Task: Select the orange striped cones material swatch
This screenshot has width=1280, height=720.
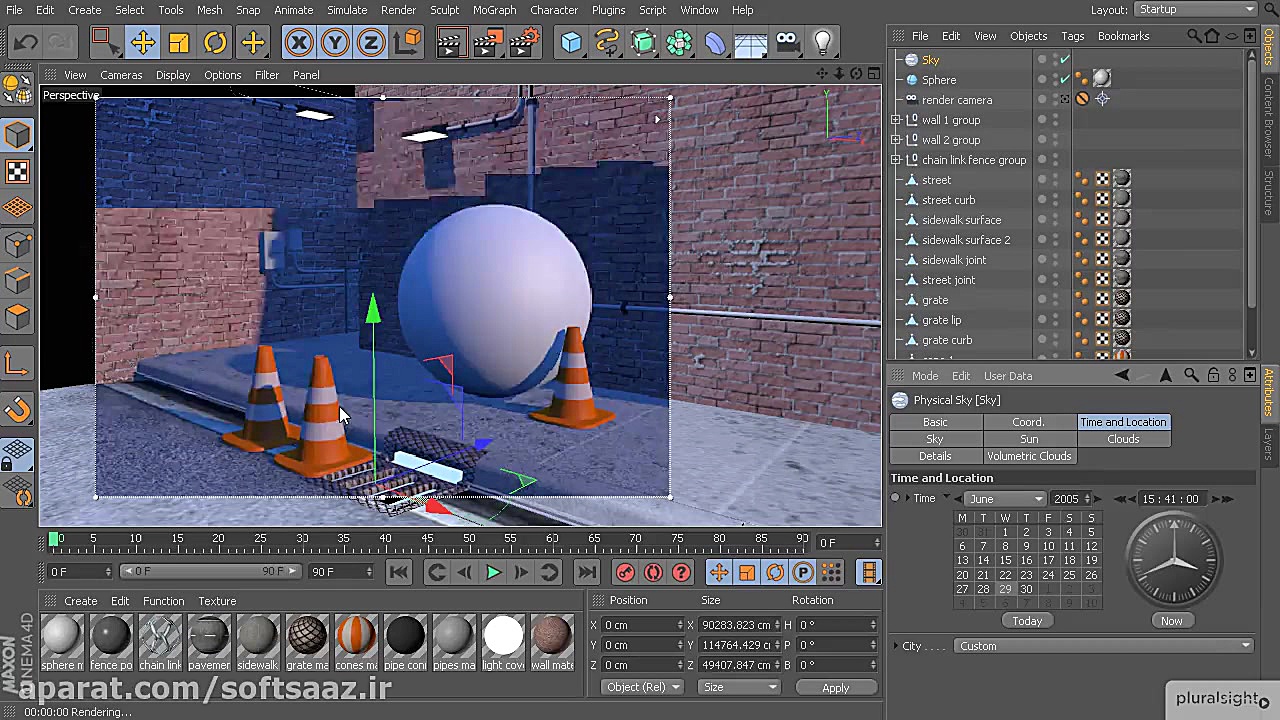Action: coord(355,636)
